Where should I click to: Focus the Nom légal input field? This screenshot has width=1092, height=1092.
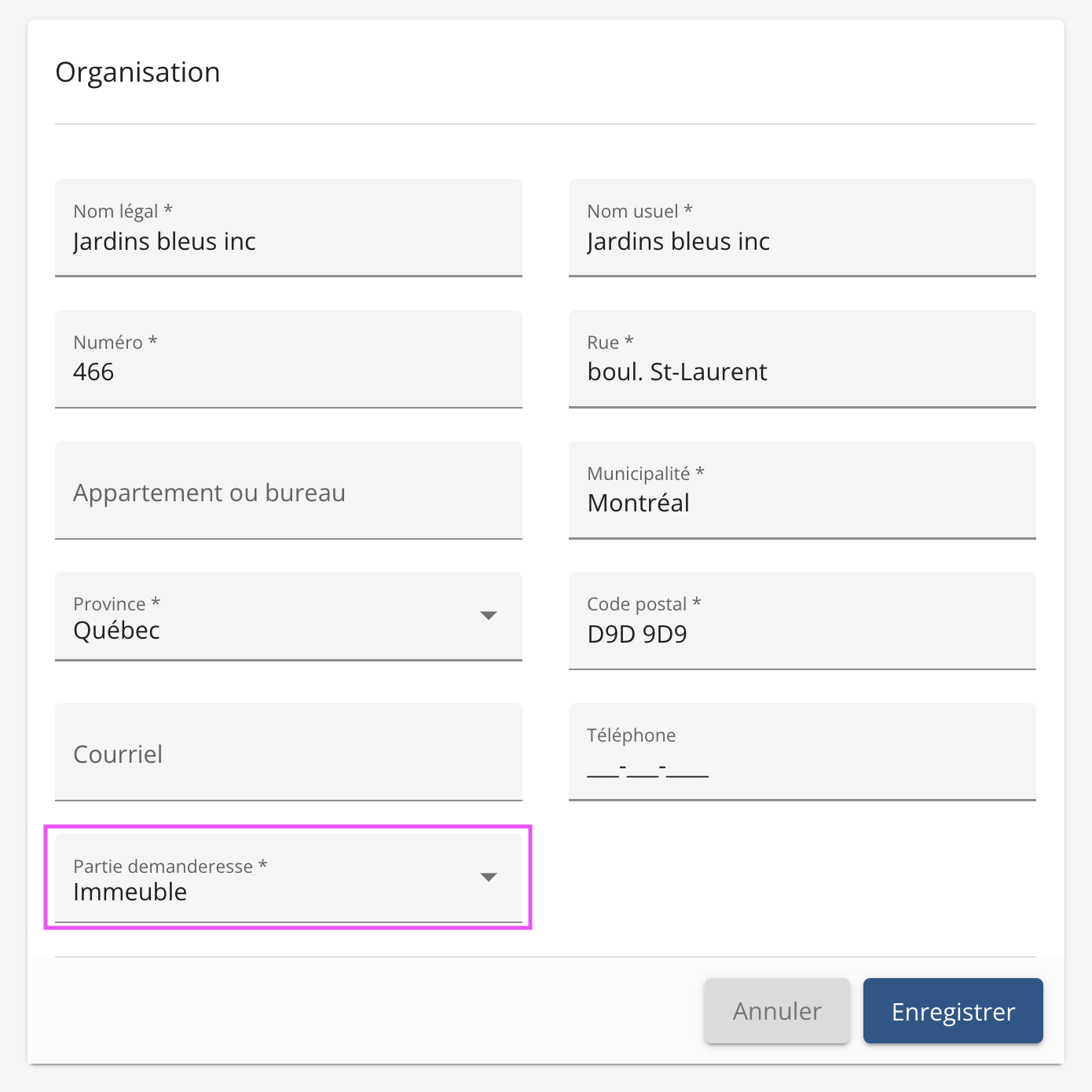[288, 241]
